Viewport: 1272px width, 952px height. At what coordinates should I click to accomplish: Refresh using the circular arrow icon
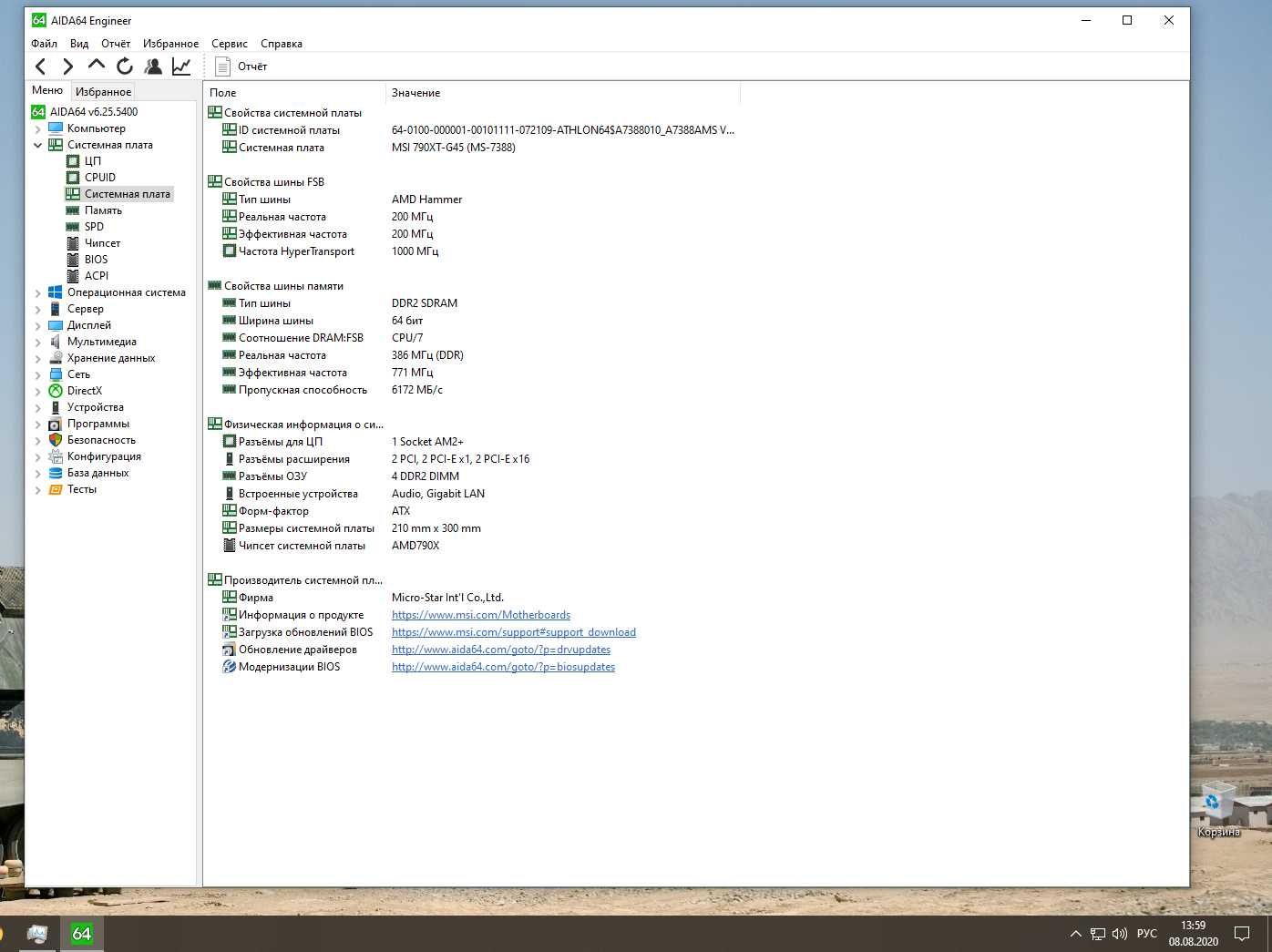click(125, 66)
